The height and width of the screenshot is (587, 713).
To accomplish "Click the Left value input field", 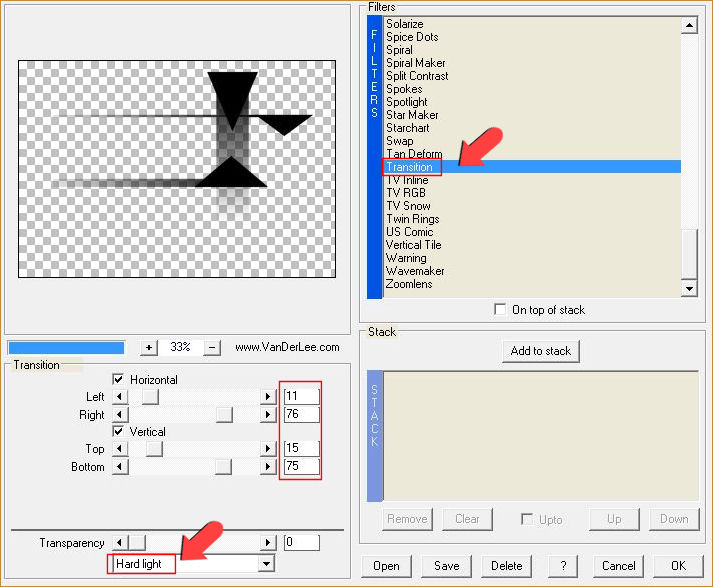I will [300, 397].
